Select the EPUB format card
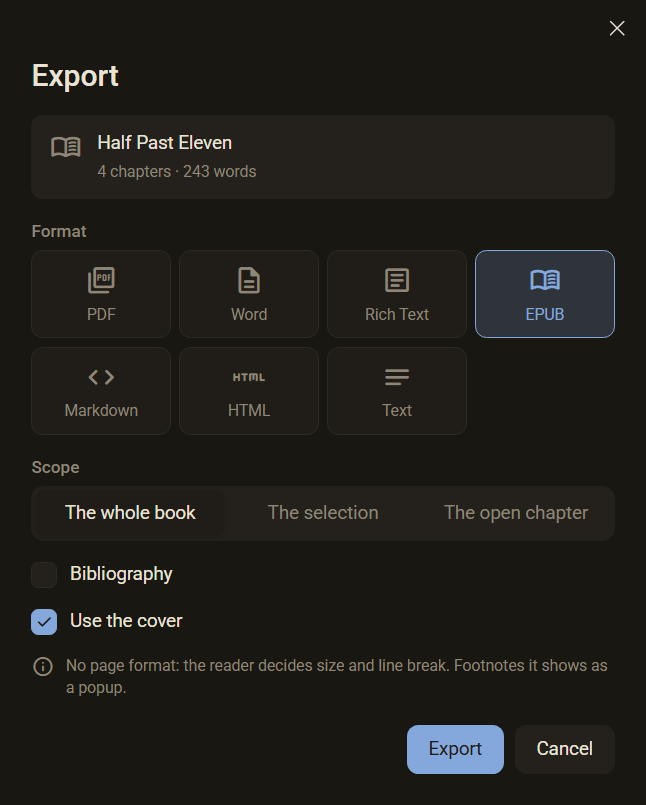The height and width of the screenshot is (805, 646). [x=545, y=294]
